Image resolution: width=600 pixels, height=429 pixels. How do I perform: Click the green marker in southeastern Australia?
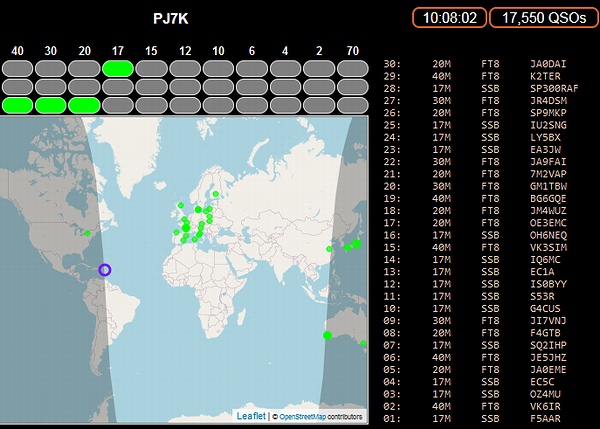[363, 344]
